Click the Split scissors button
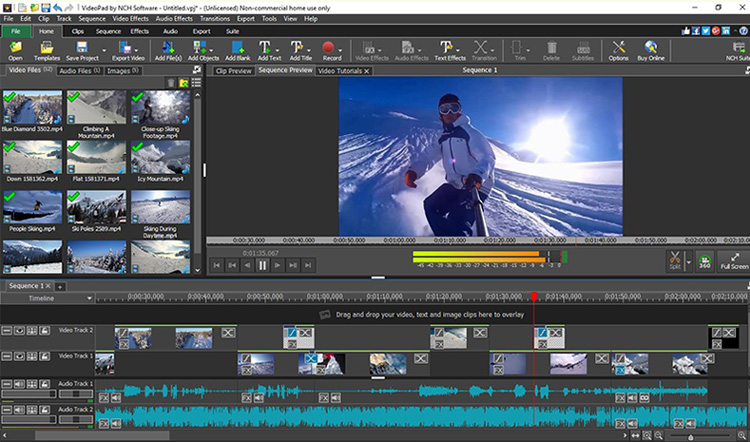The height and width of the screenshot is (442, 750). tap(675, 261)
